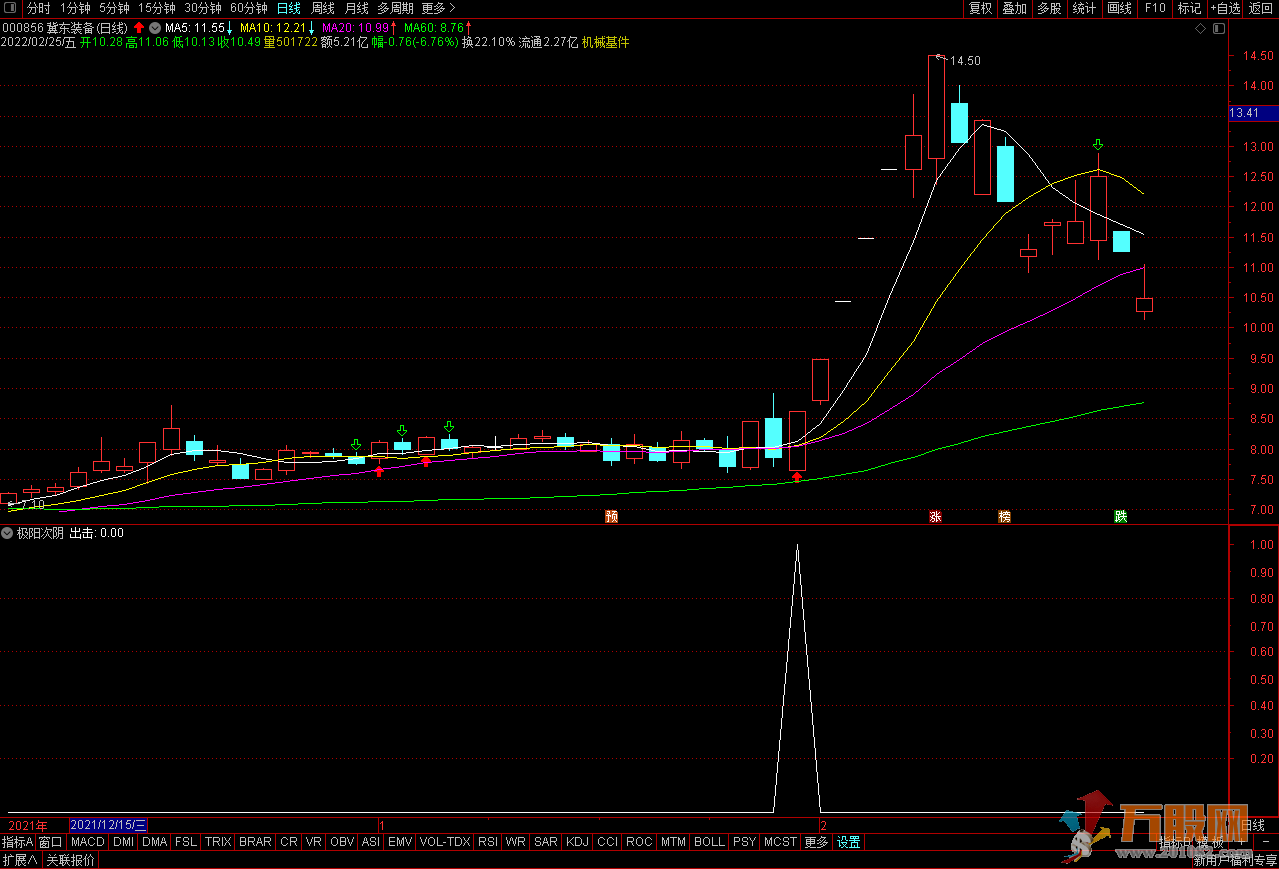Image resolution: width=1279 pixels, height=869 pixels.
Task: Select the RSI indicator tab
Action: click(488, 842)
